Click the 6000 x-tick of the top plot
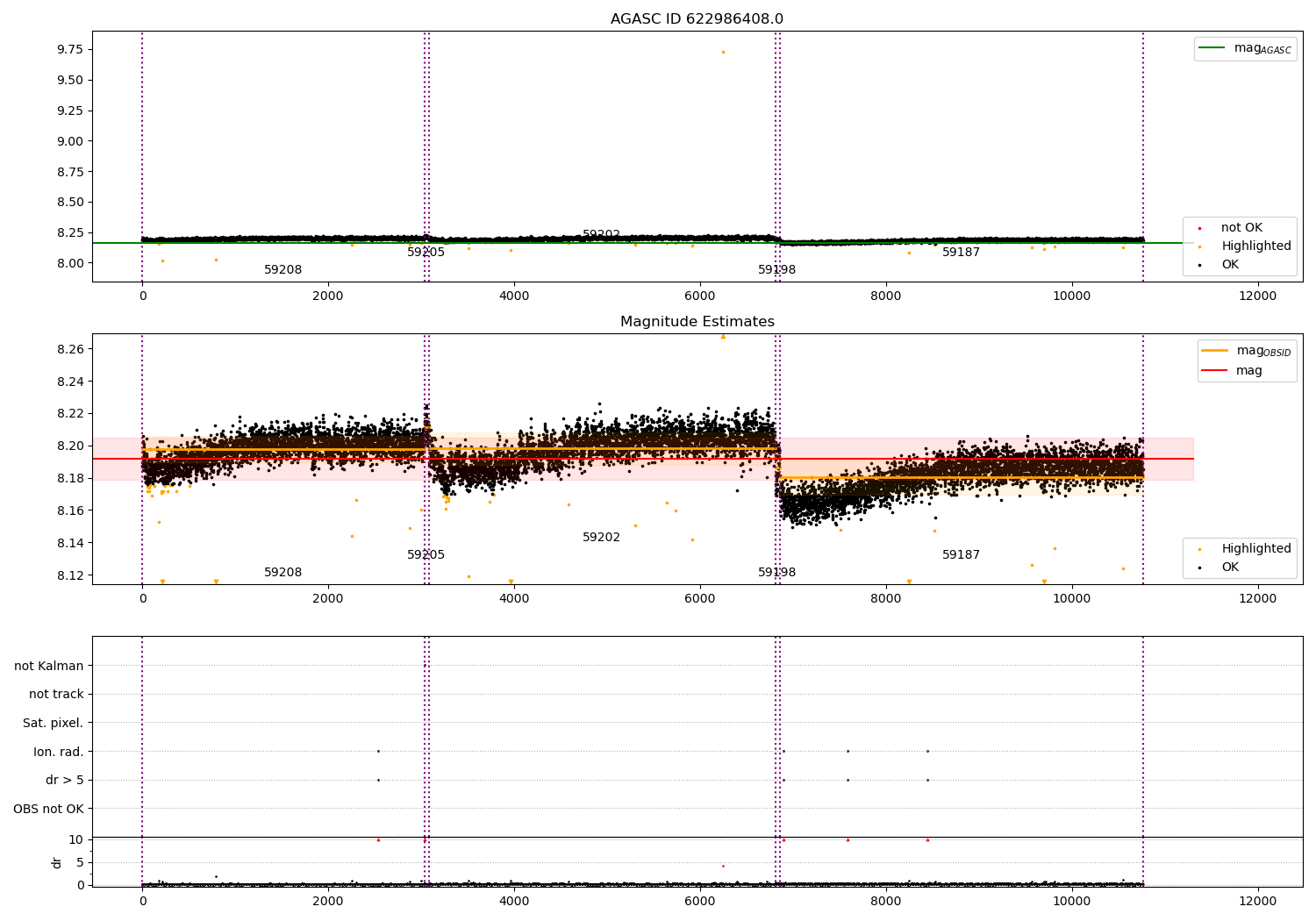The width and height of the screenshot is (1316, 921). 700,296
